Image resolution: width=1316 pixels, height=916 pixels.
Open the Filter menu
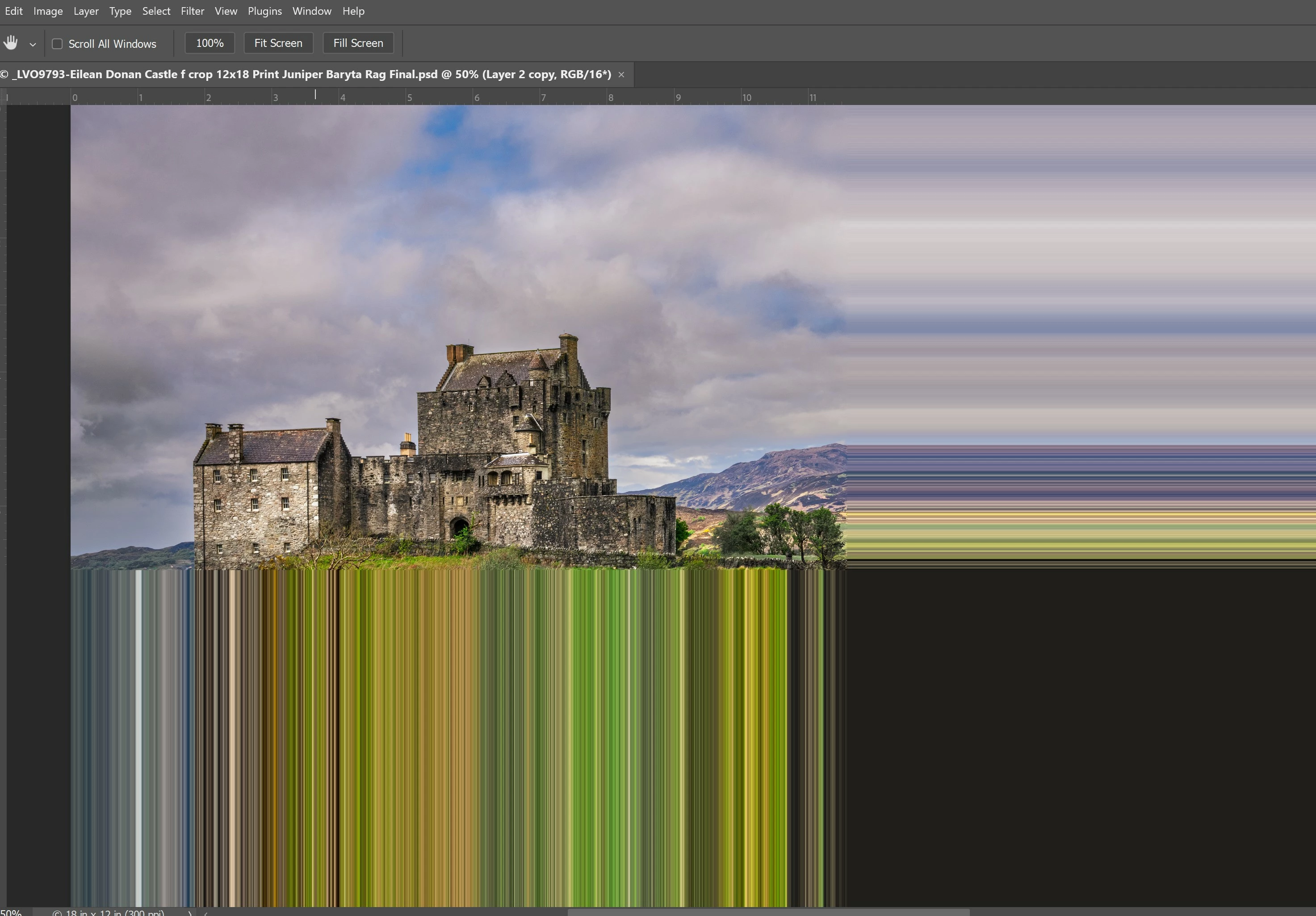193,11
